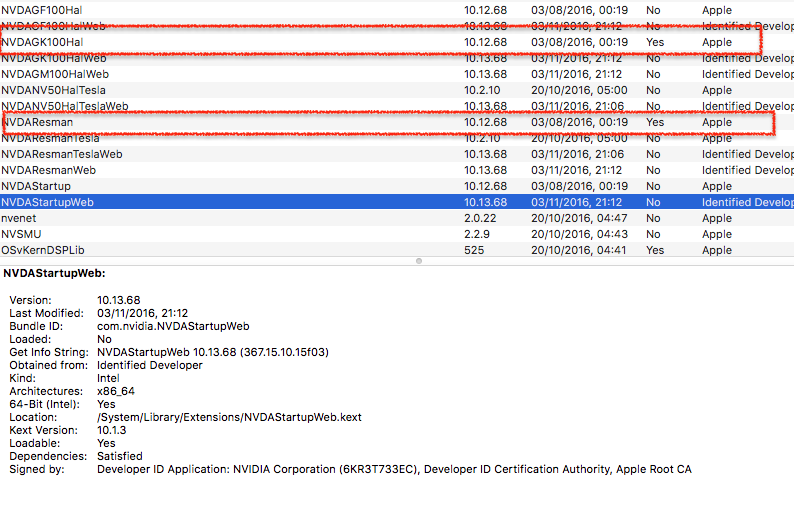The height and width of the screenshot is (510, 794).
Task: Click the Loaded value Yes for OSvKernDSPLib
Action: [655, 250]
